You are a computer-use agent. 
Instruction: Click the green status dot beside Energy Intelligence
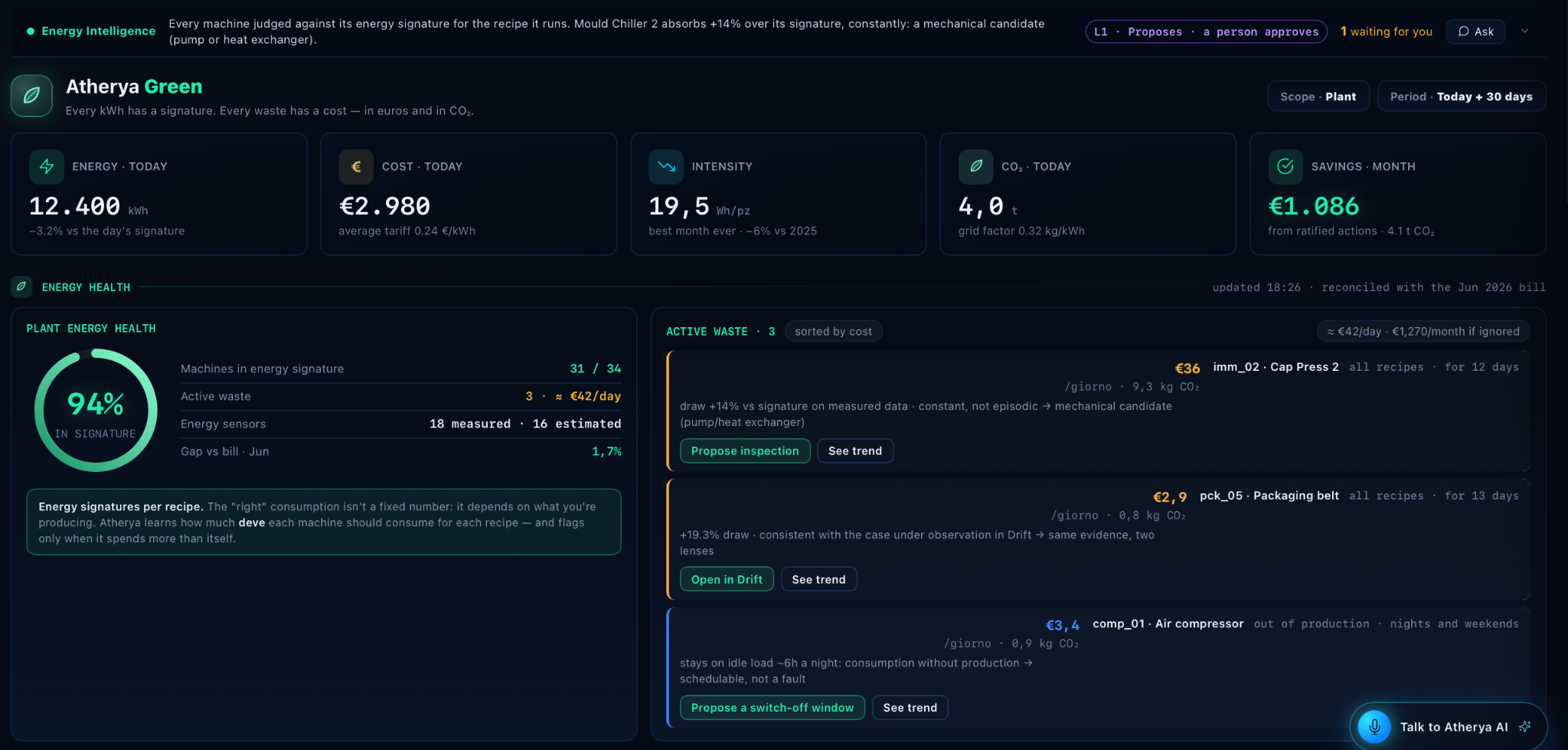click(31, 31)
